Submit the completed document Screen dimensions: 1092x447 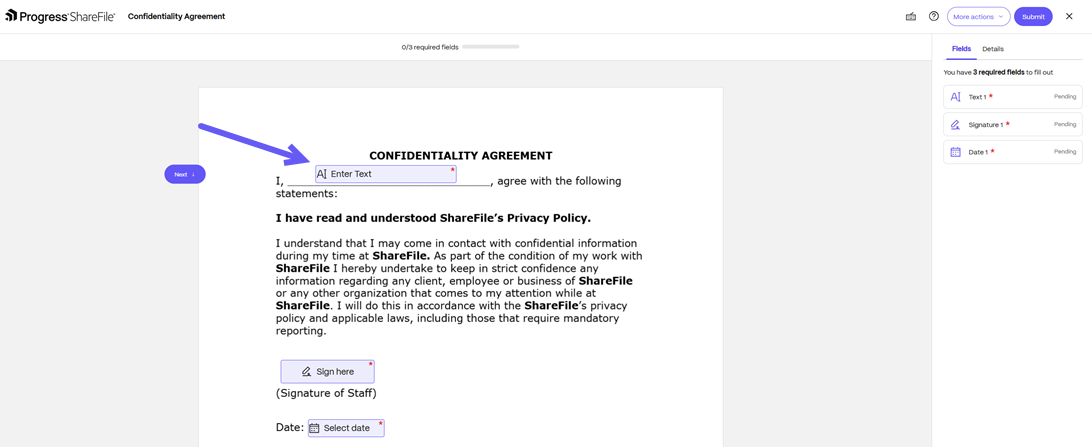1033,17
